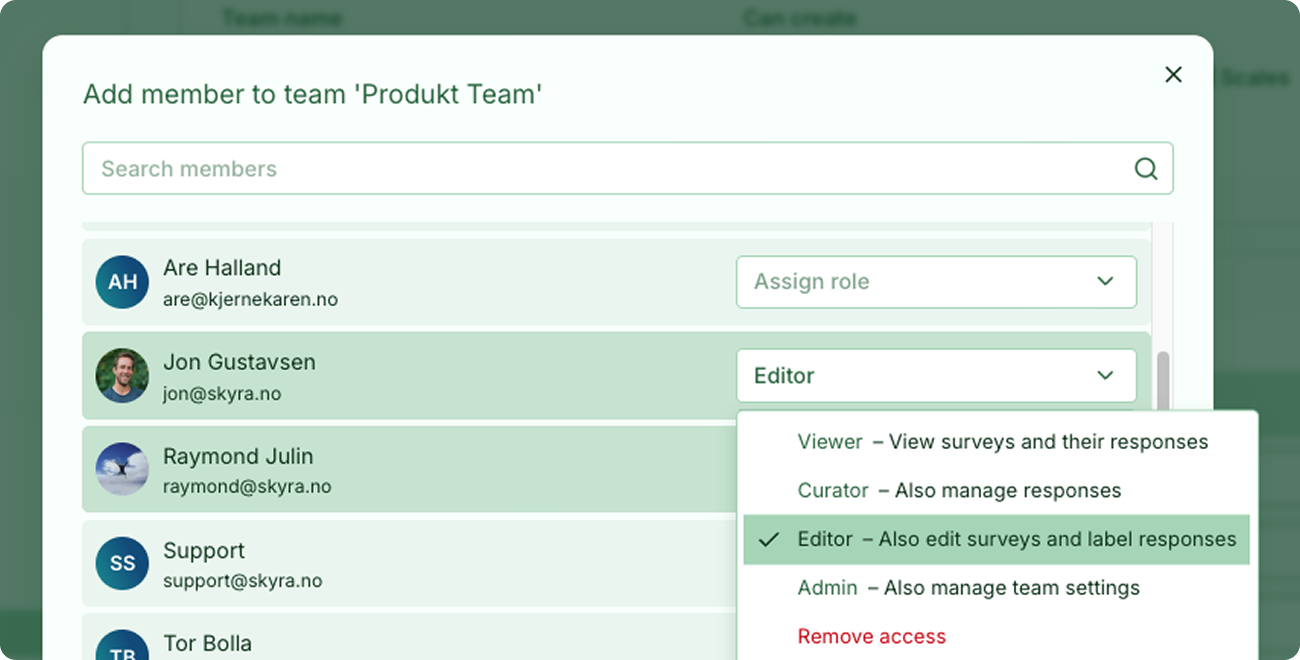Viewport: 1300px width, 660px height.
Task: Open Assign role dropdown for Are Halland
Action: point(936,282)
